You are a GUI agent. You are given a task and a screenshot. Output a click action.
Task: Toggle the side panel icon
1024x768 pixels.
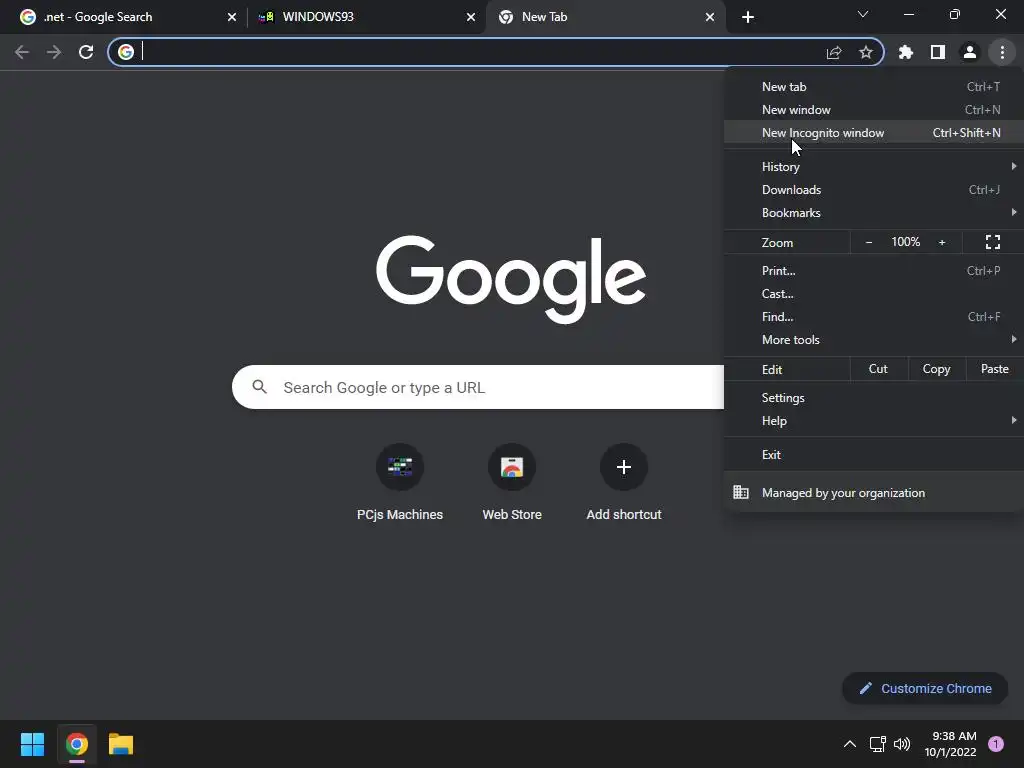pos(938,52)
